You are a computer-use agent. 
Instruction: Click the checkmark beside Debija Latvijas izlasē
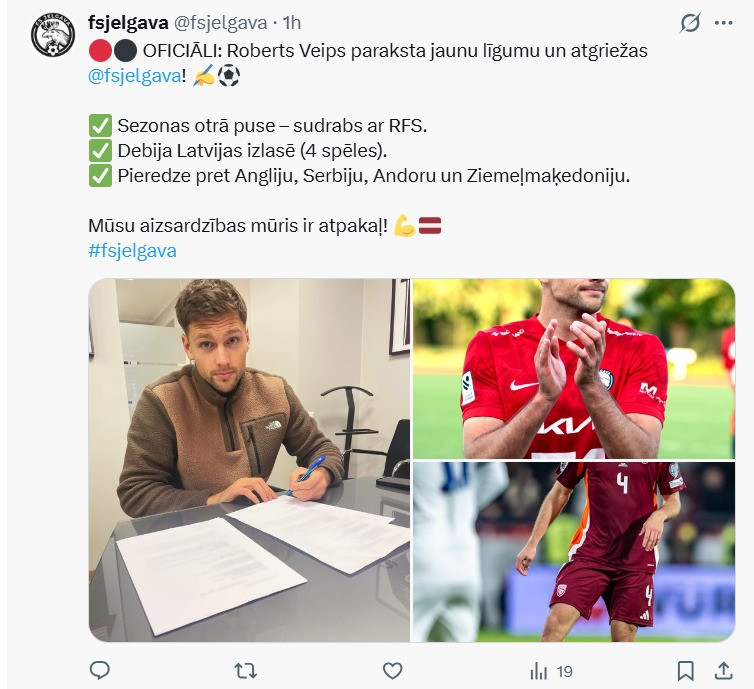(x=100, y=151)
